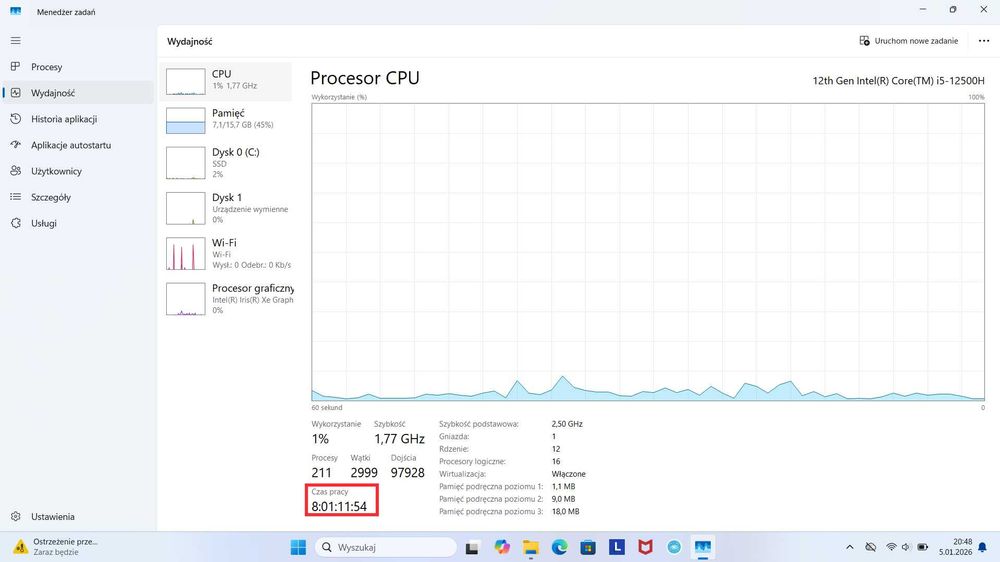Select the Dysk 1 removable device entry
Screen dimensions: 1000x562
[226, 208]
